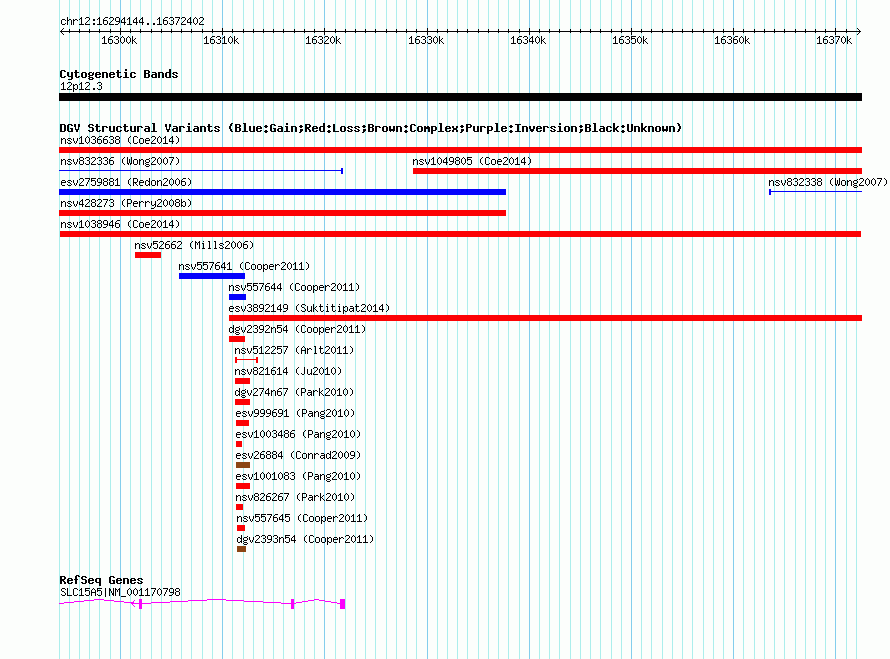Select the nsv512257 thin red interval glyph
Image resolution: width=890 pixels, height=659 pixels.
pyautogui.click(x=246, y=360)
